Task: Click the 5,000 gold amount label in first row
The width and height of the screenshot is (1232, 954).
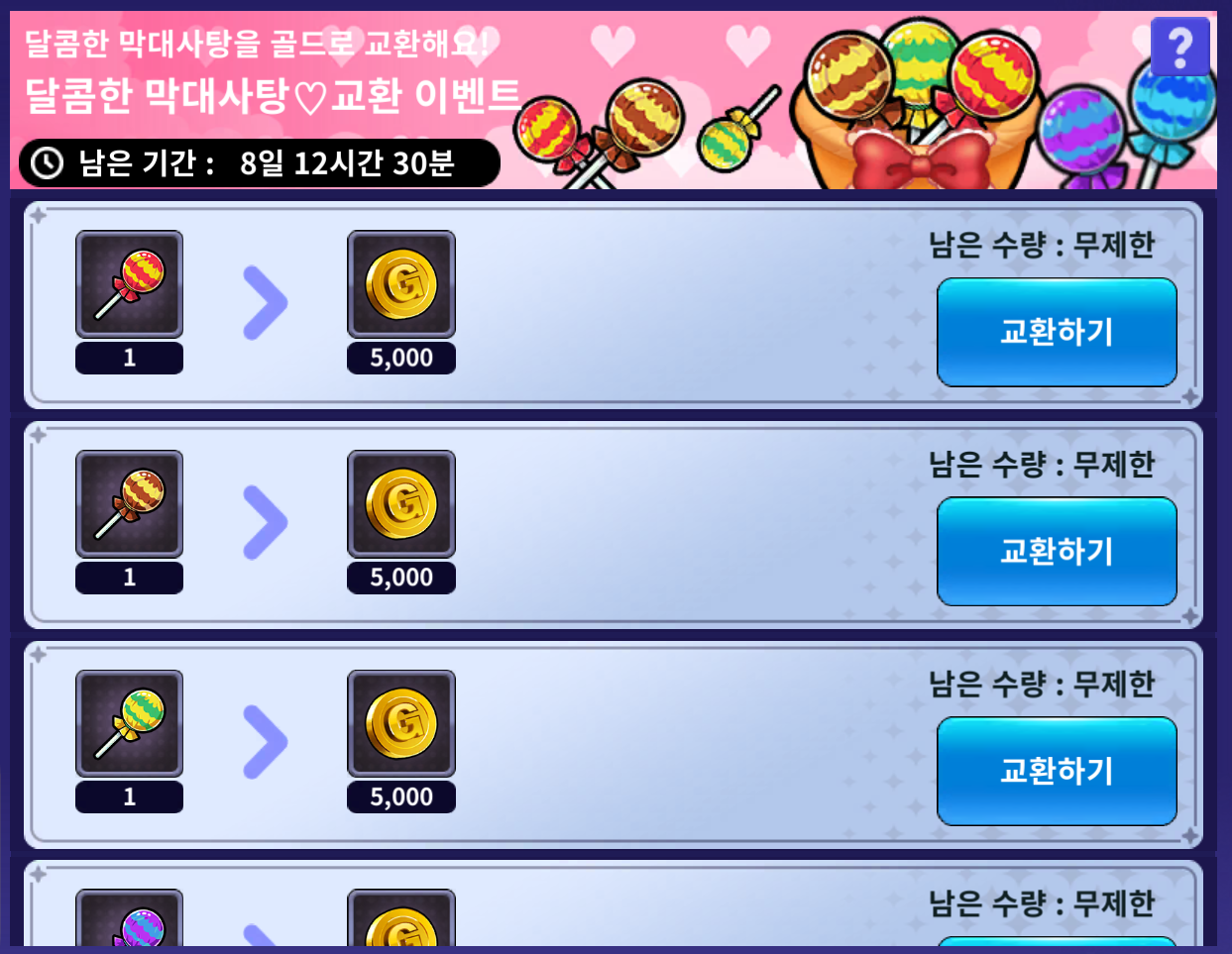Action: pos(401,358)
